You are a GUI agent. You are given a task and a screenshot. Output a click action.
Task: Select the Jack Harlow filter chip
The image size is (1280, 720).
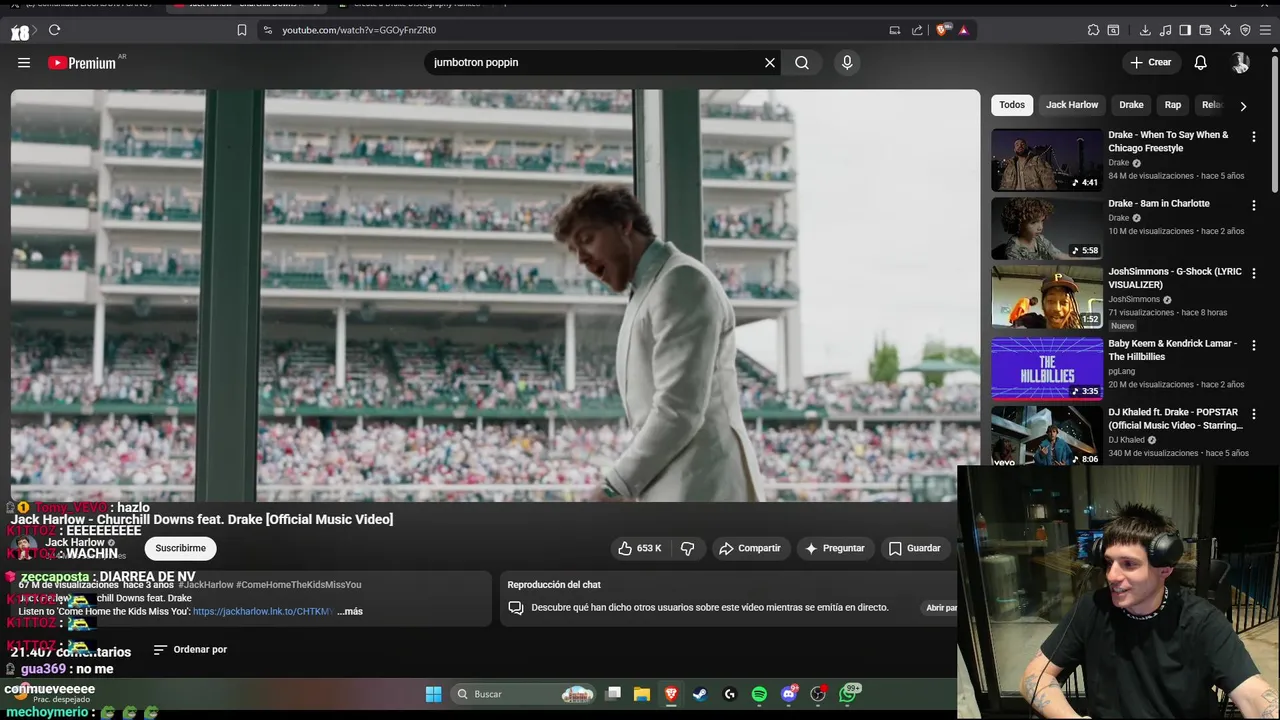point(1072,105)
